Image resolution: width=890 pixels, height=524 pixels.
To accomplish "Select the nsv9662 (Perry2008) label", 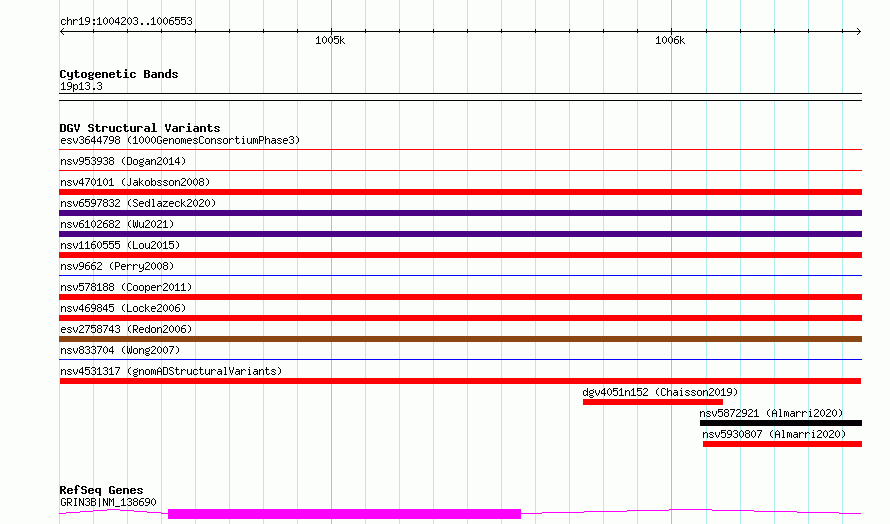I will [117, 266].
